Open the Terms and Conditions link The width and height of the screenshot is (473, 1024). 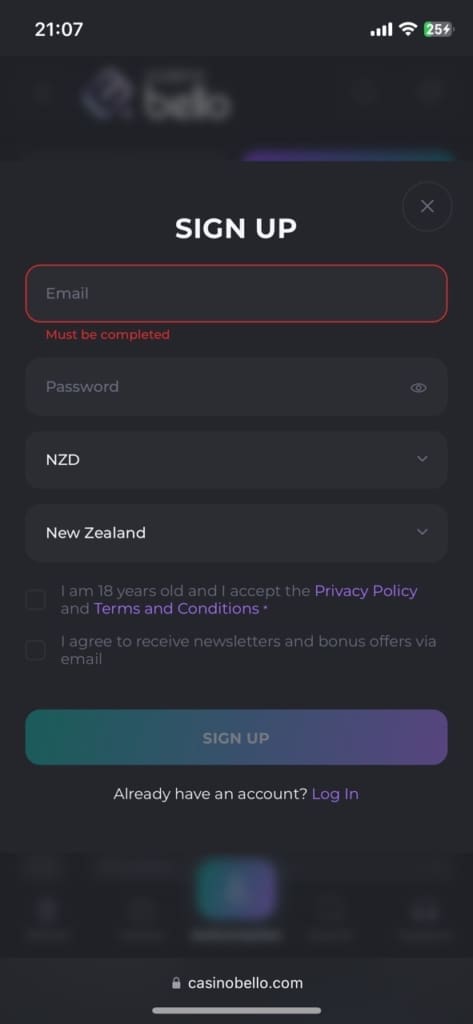176,609
